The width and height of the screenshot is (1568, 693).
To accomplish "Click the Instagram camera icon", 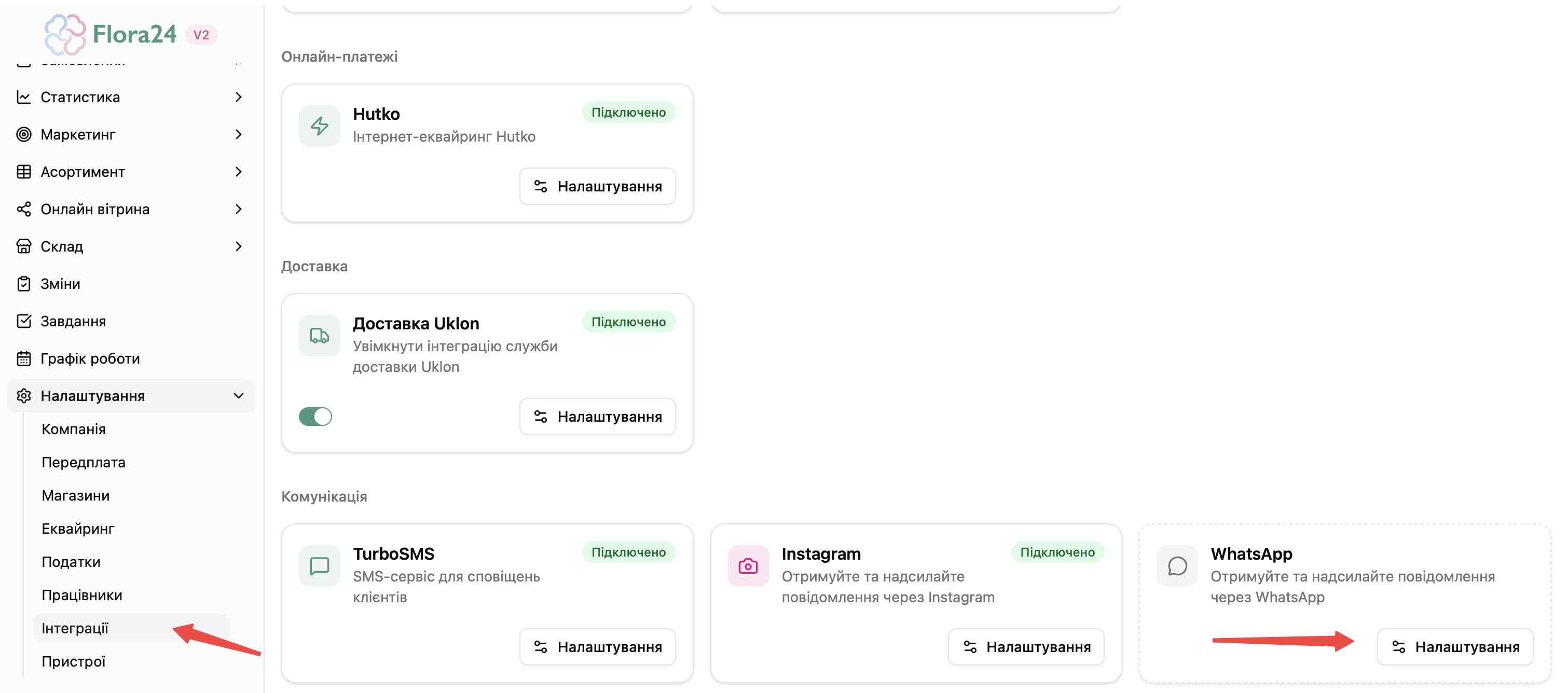I will point(748,566).
